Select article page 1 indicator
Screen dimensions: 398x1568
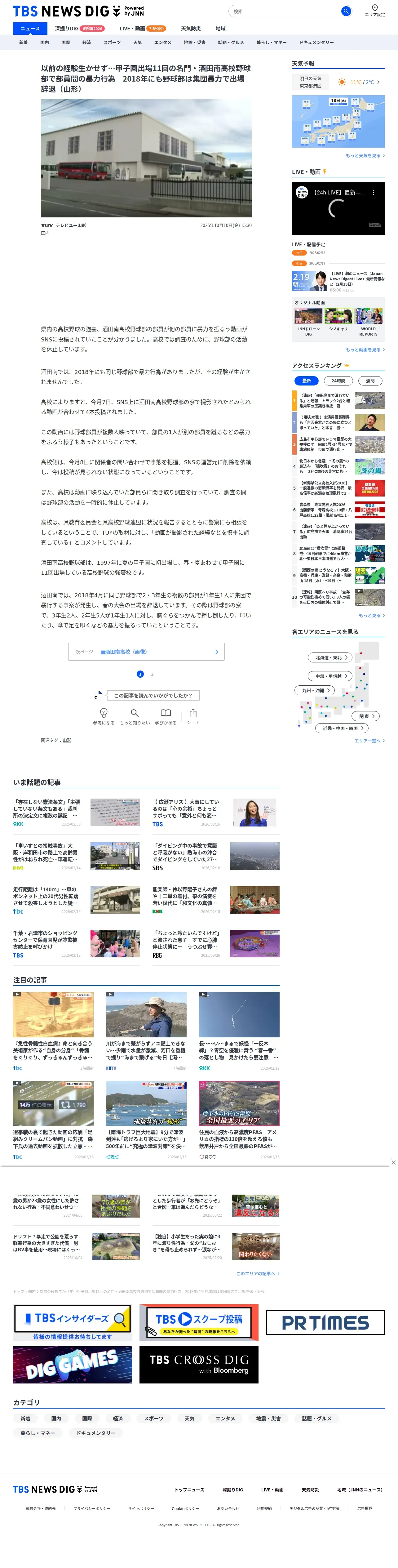(x=140, y=674)
